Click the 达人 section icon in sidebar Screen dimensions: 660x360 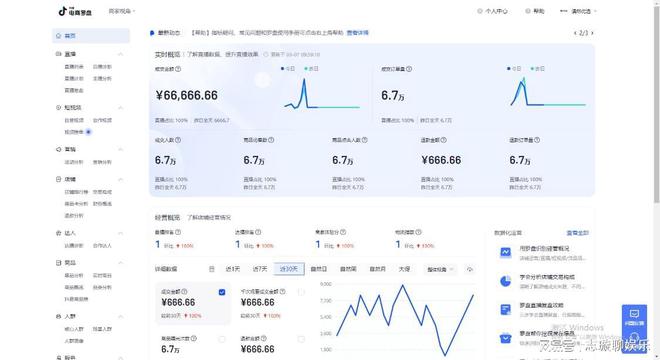(59, 233)
